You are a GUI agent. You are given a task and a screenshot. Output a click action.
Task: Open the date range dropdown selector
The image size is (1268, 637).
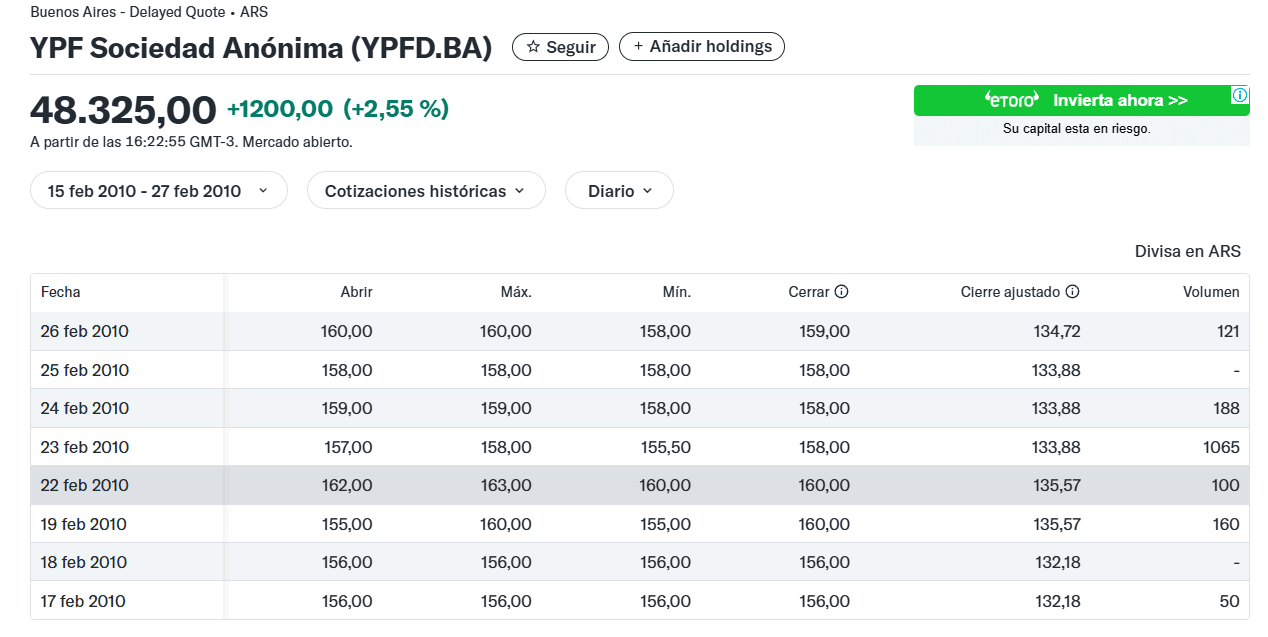(x=159, y=191)
